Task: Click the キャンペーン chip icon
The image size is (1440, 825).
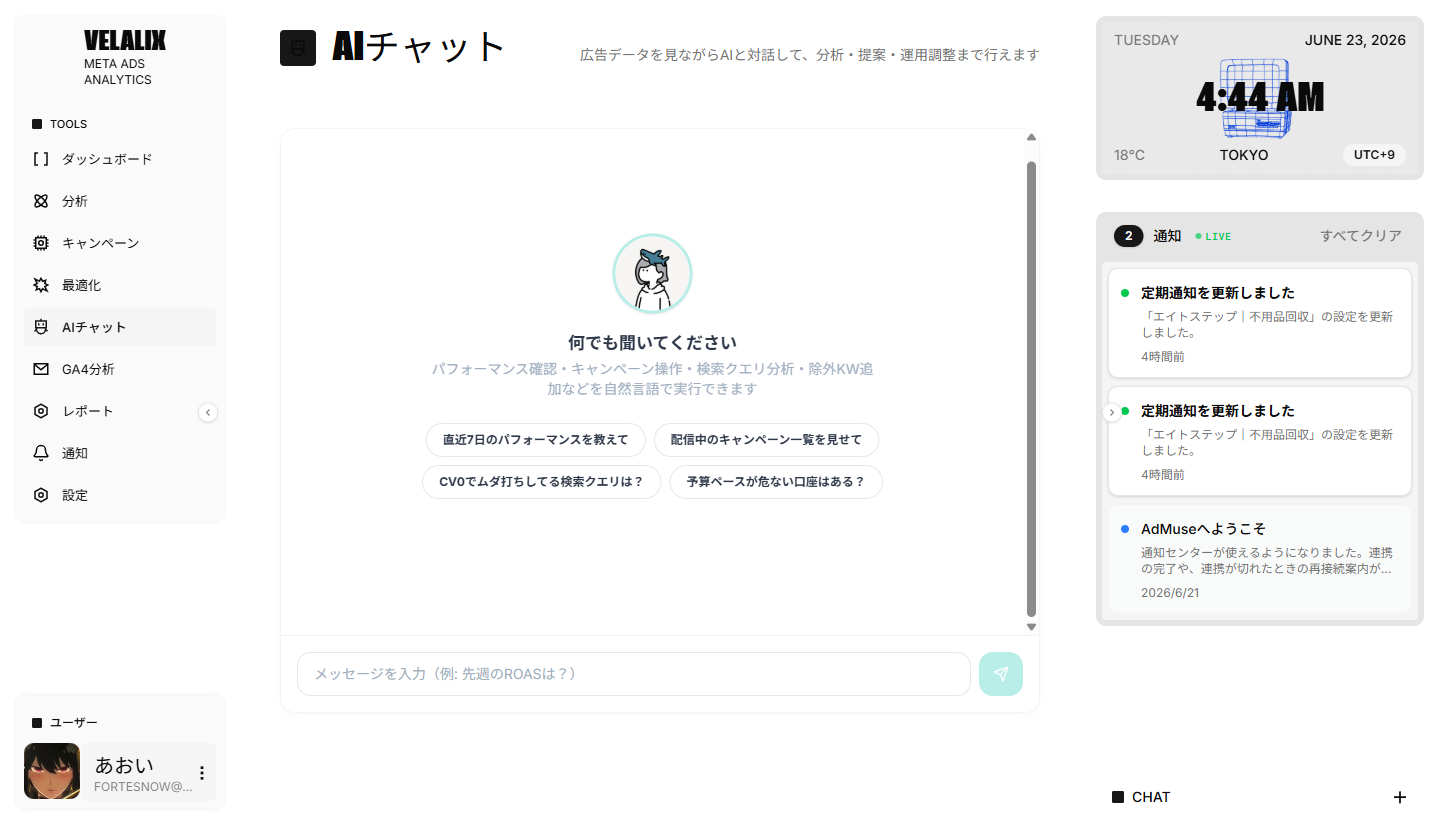Action: [x=41, y=243]
